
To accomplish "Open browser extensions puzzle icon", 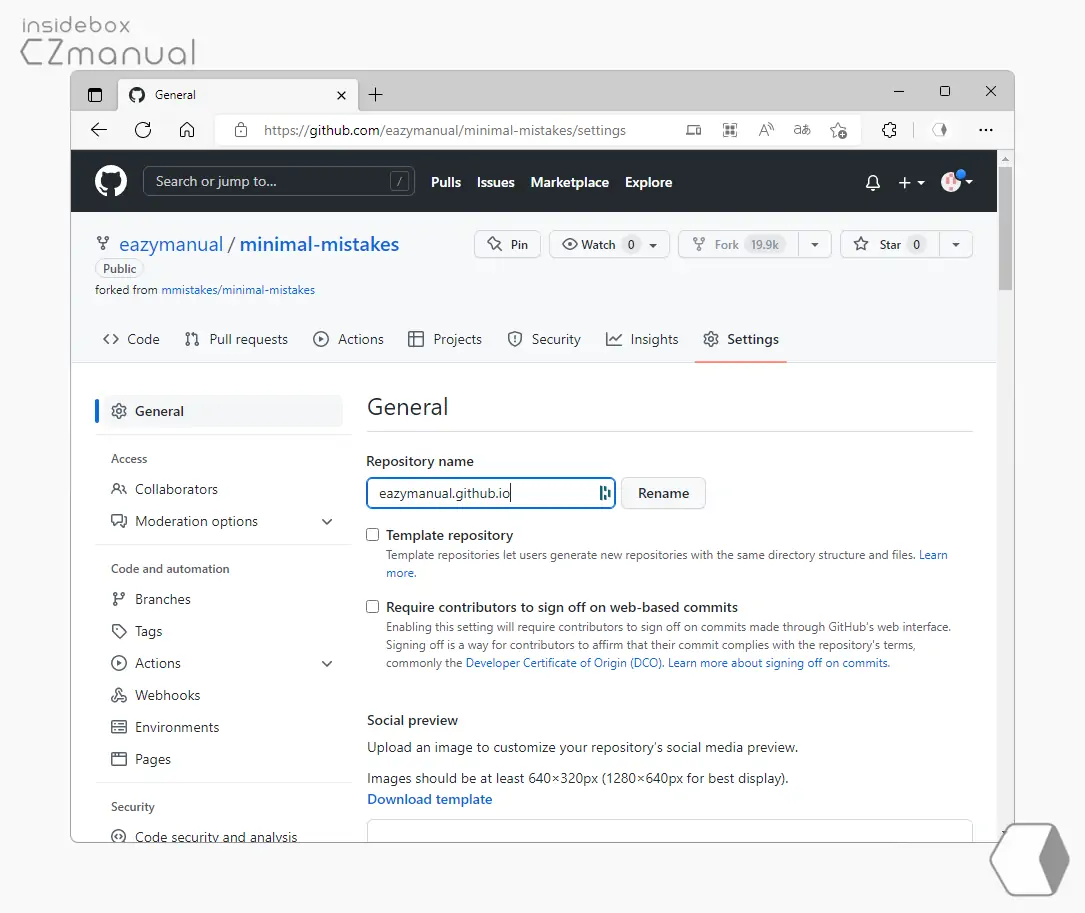I will (889, 130).
